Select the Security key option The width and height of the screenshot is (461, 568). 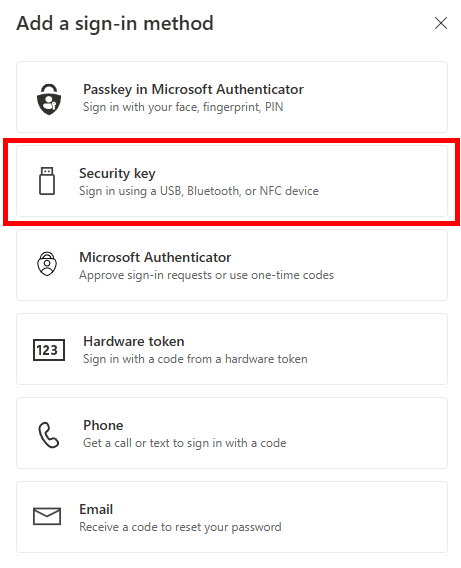point(232,181)
